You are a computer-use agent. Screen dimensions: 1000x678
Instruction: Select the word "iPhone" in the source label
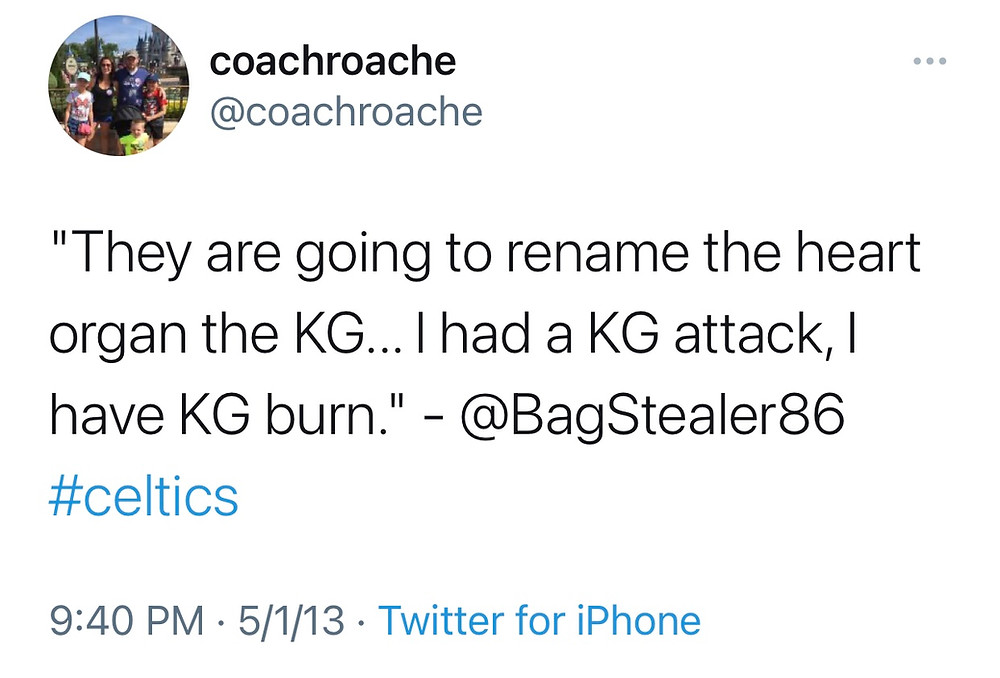[638, 621]
